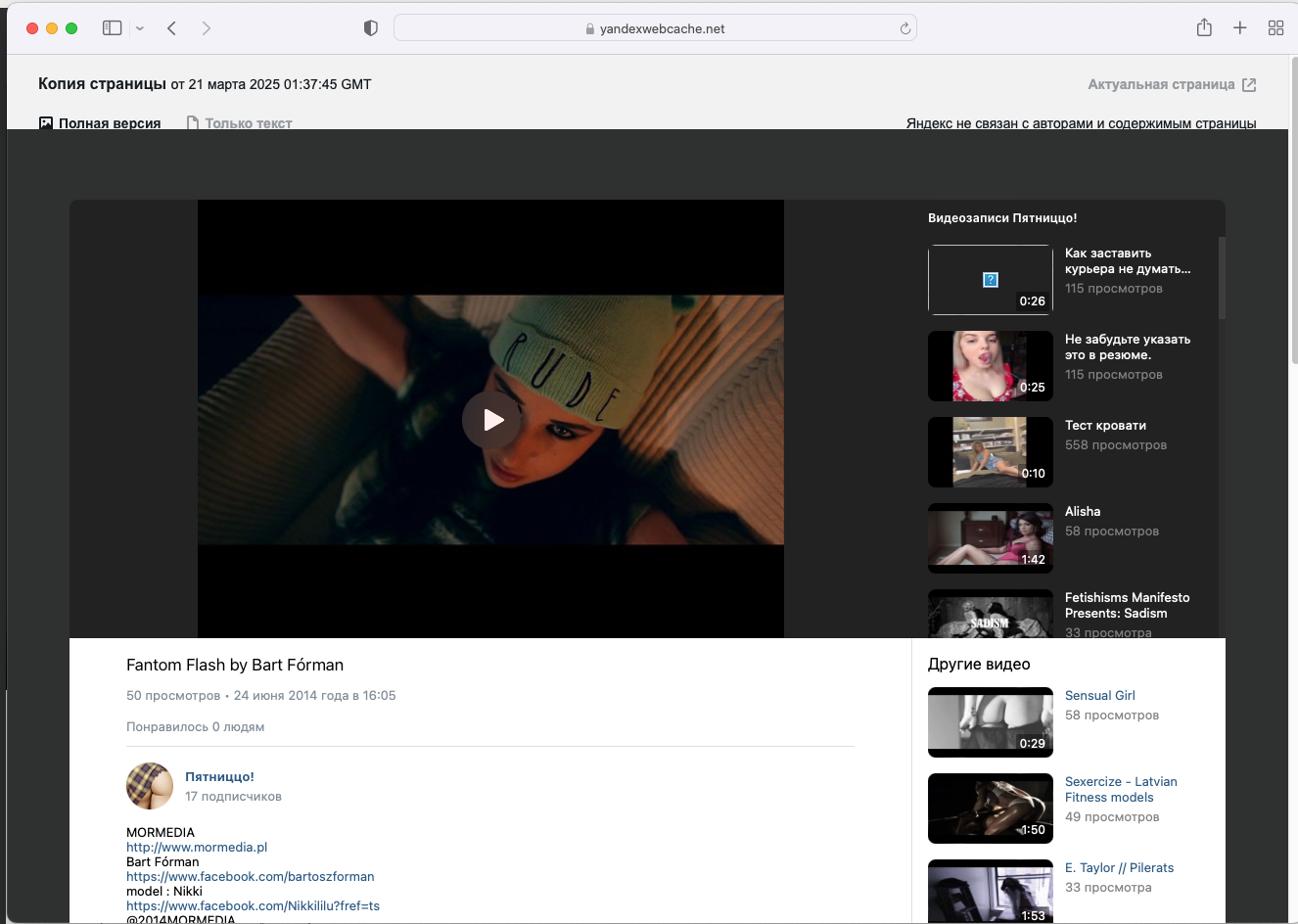Click the page vertical scrollbar

pos(1294,210)
